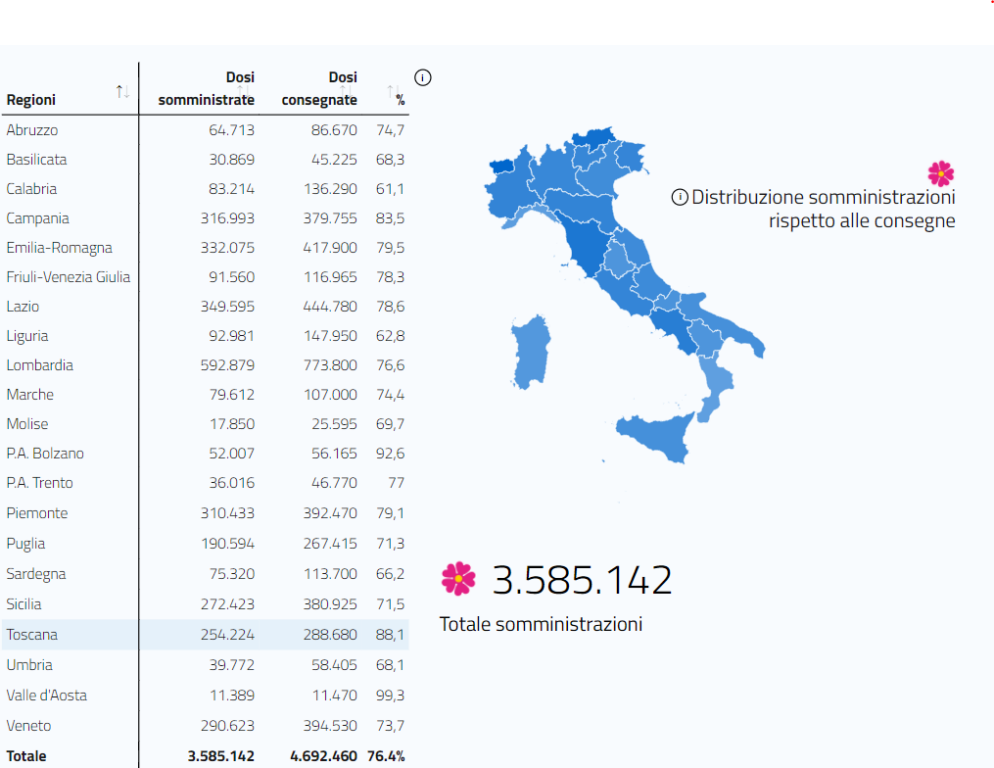This screenshot has height=768, width=994.
Task: Click Veneto administered doses 290.623
Action: coord(228,726)
